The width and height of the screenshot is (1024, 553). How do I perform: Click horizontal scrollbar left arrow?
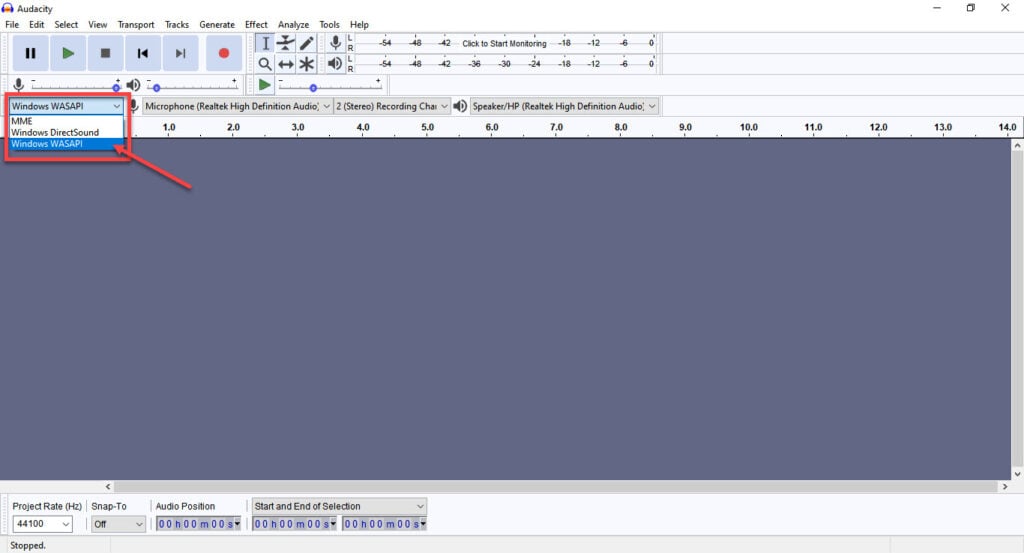[108, 486]
